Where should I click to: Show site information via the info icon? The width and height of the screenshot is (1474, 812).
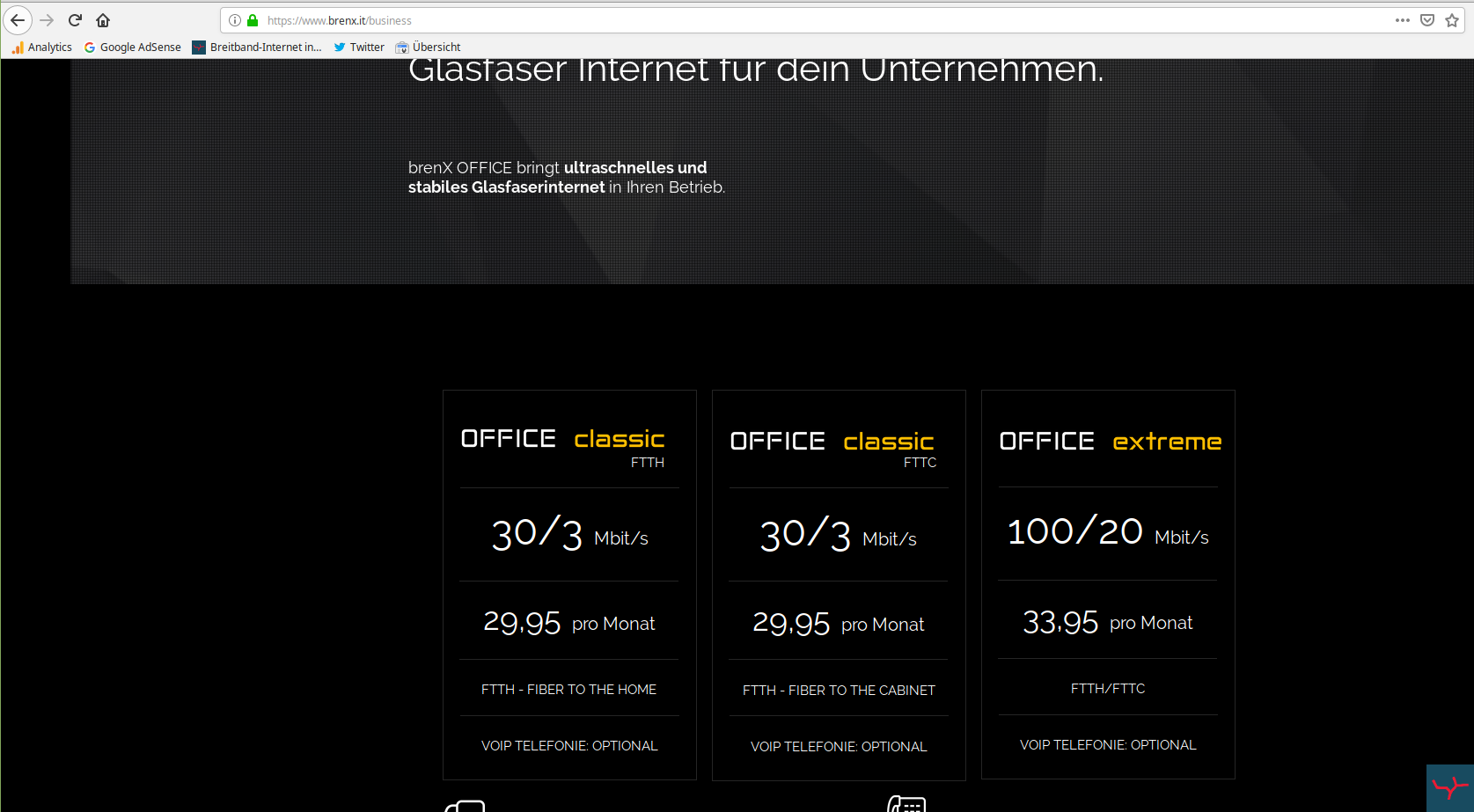coord(235,20)
